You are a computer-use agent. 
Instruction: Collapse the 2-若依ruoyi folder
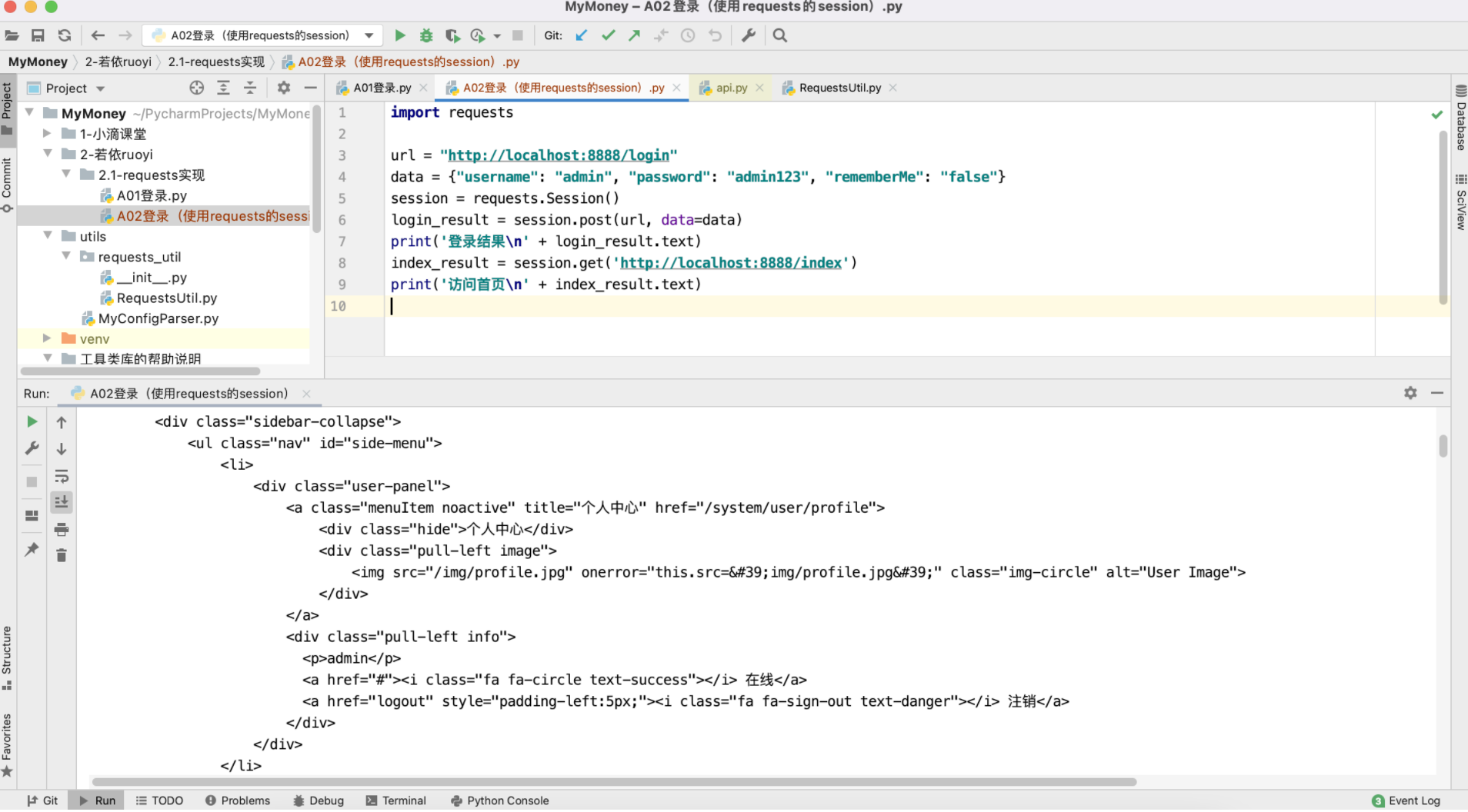pyautogui.click(x=48, y=153)
